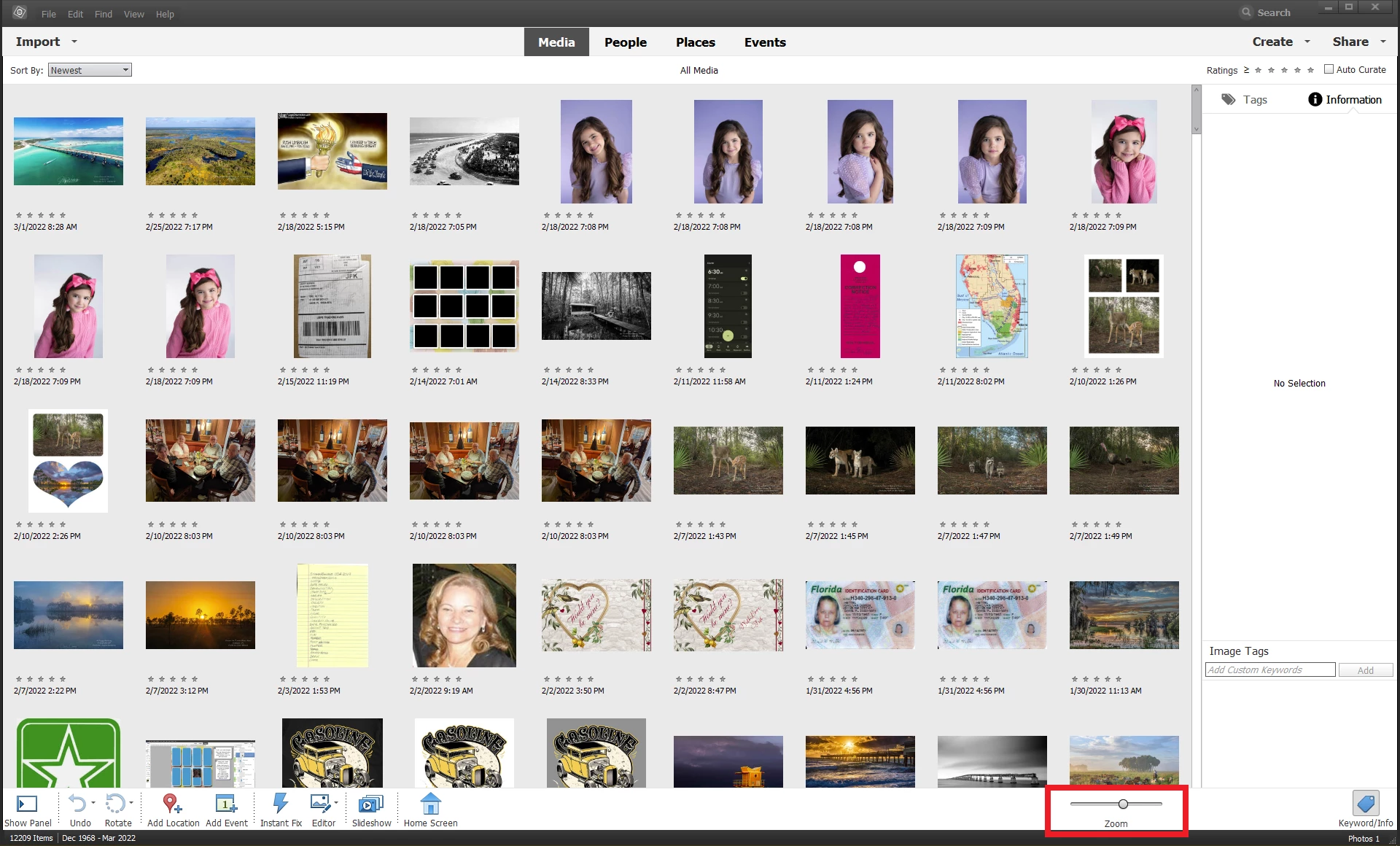The image size is (1400, 846).
Task: Click the Add keyword button
Action: (1365, 670)
